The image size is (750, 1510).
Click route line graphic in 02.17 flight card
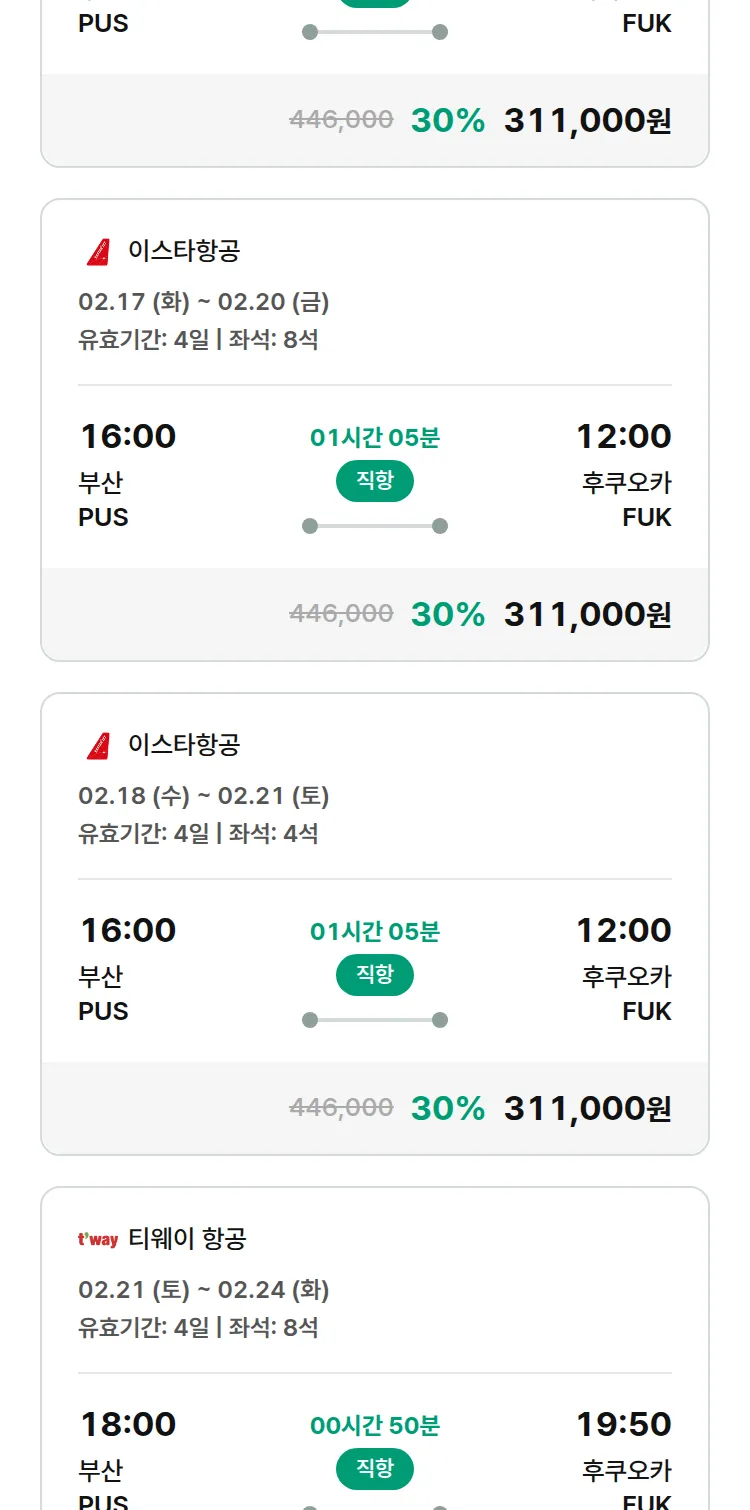pos(375,526)
